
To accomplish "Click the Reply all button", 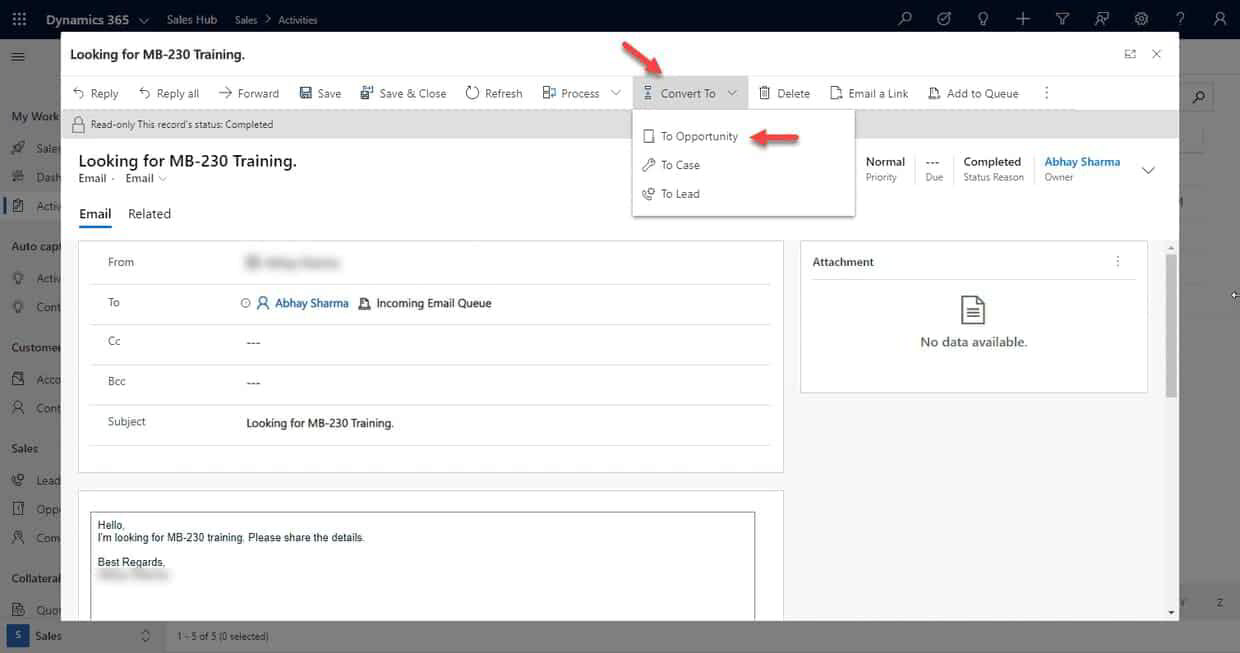I will coord(168,92).
